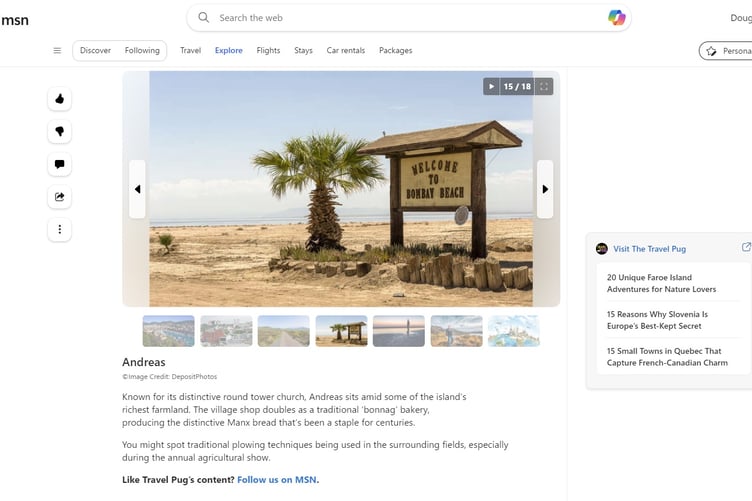Select the harbor town thumbnail
752x501 pixels.
(x=168, y=331)
